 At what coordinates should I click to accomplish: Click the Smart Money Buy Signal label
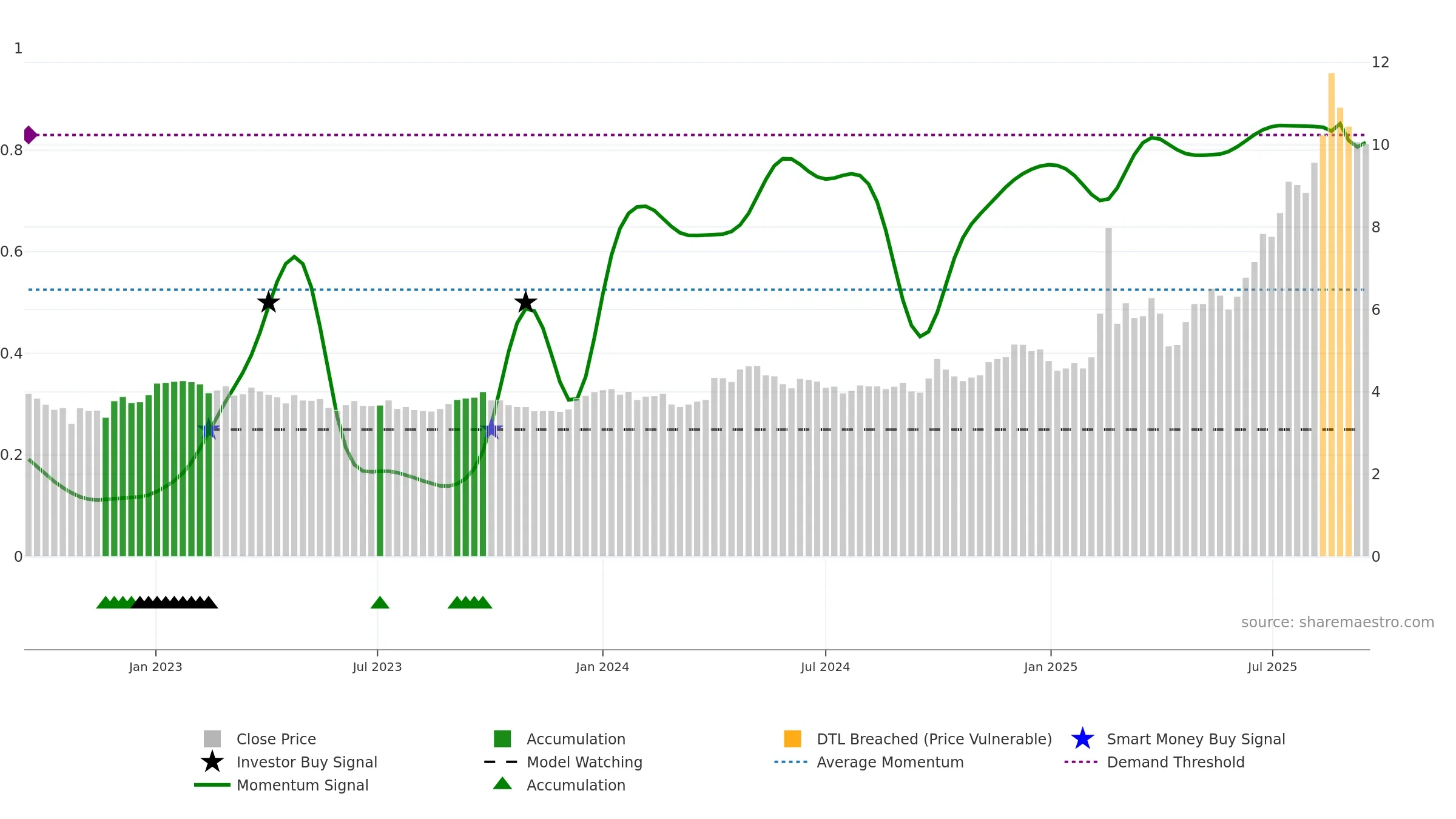click(1196, 739)
